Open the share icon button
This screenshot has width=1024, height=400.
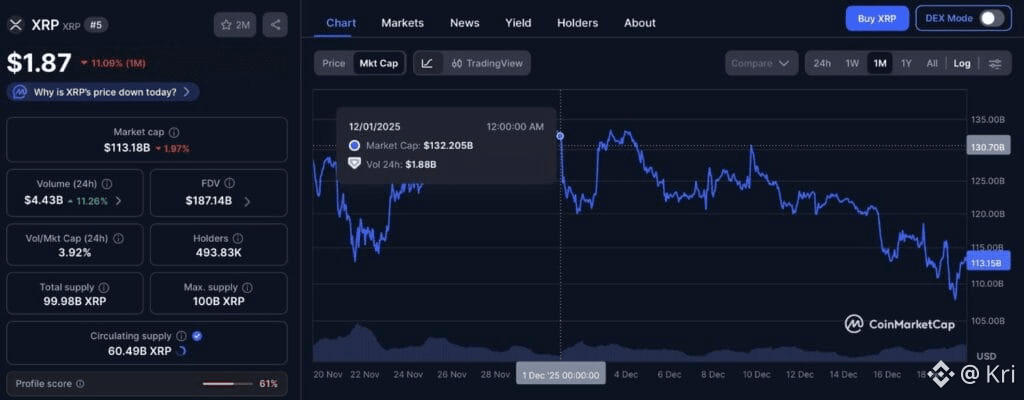(x=275, y=25)
